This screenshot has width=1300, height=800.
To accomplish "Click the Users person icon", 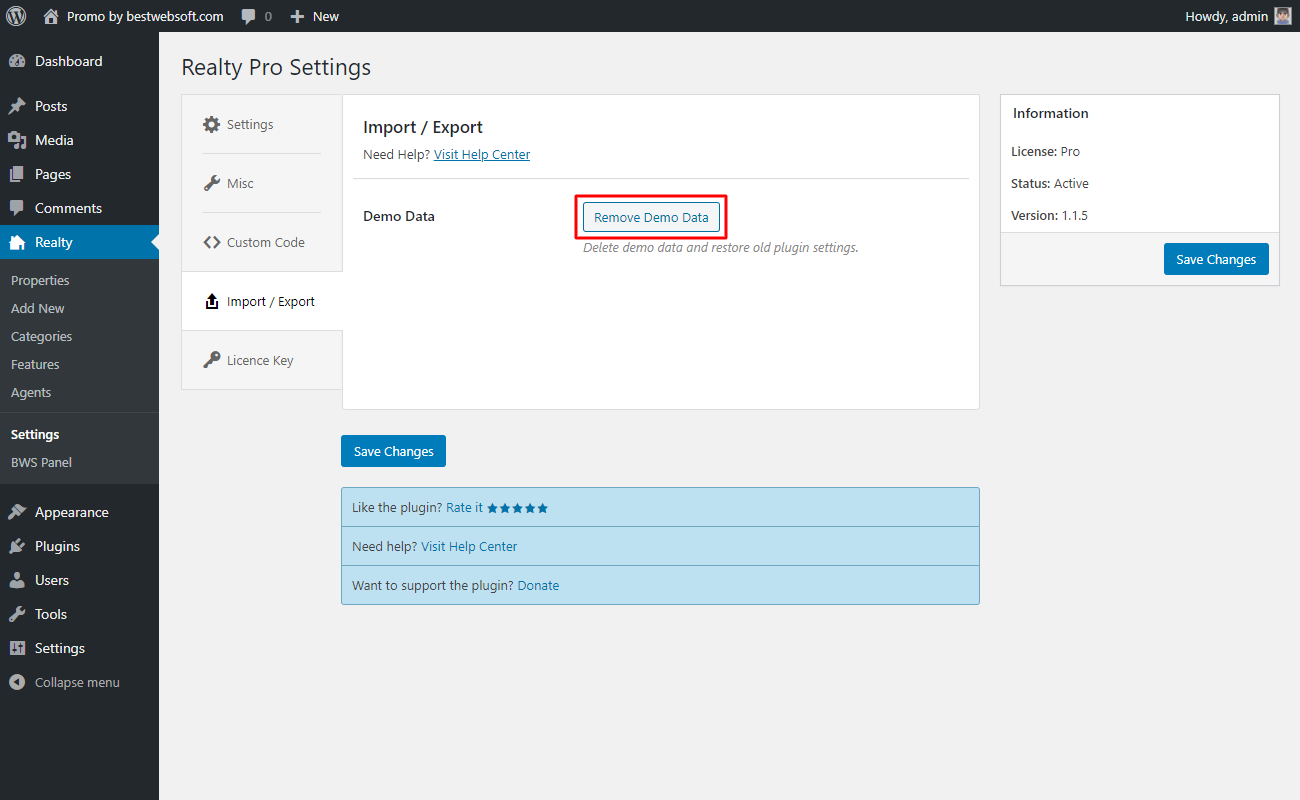I will (x=17, y=580).
